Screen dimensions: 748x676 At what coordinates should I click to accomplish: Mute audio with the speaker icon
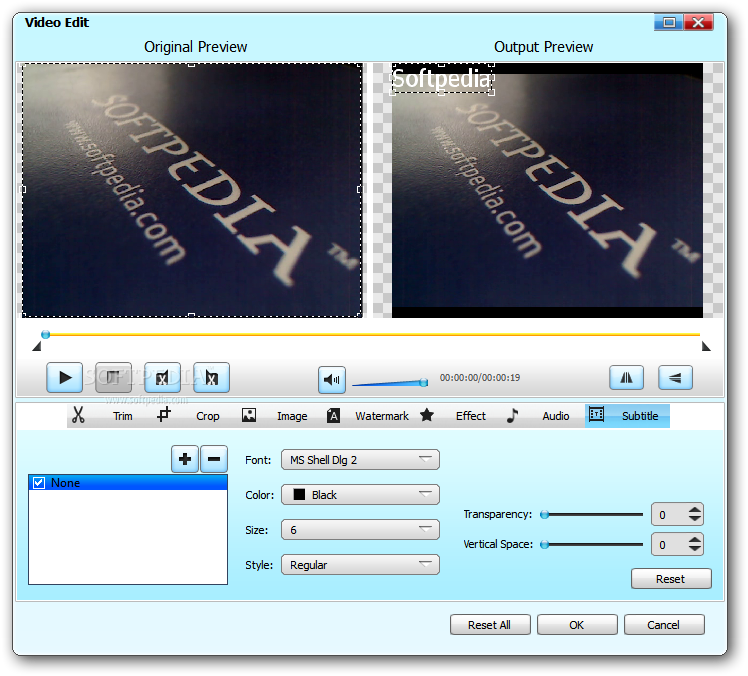(x=332, y=380)
